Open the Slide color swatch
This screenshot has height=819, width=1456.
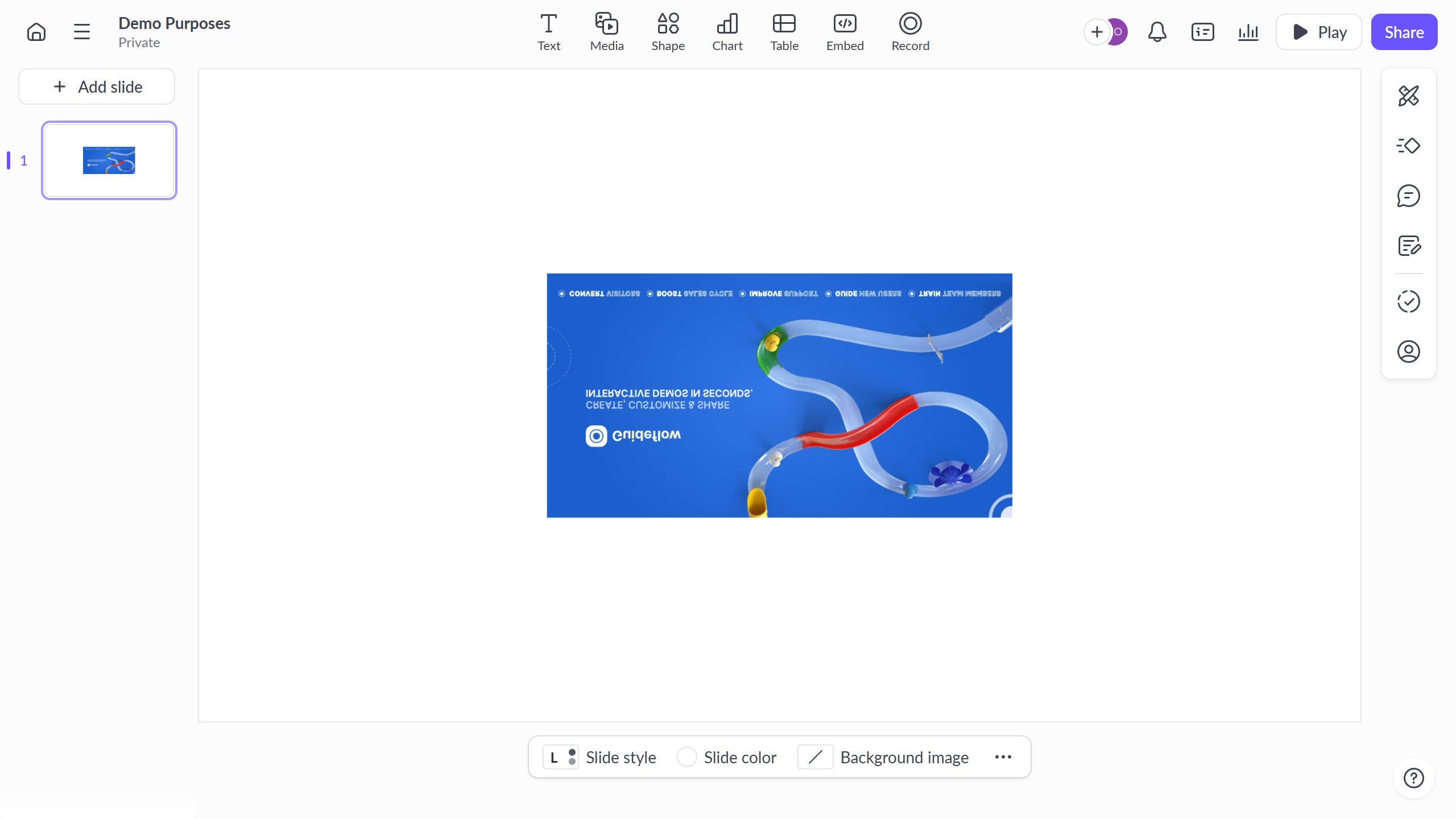coord(686,757)
